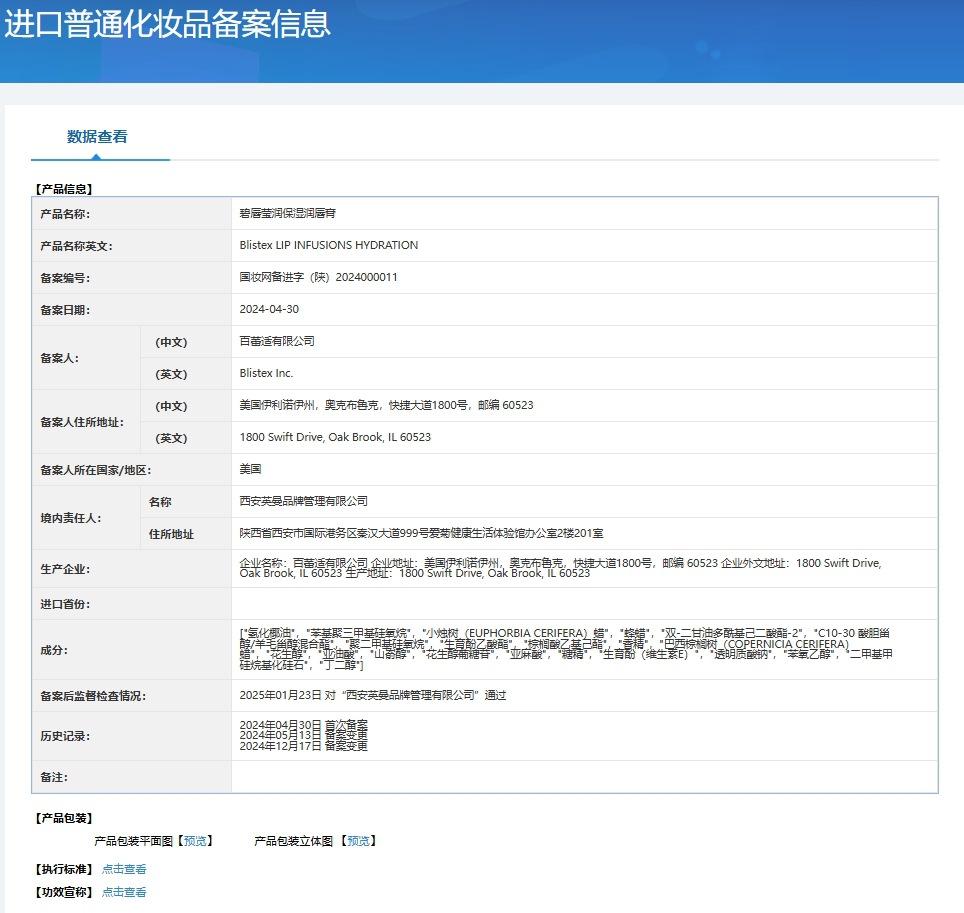Image resolution: width=964 pixels, height=913 pixels.
Task: Select the 【产品信息】 section heading
Action: [64, 189]
